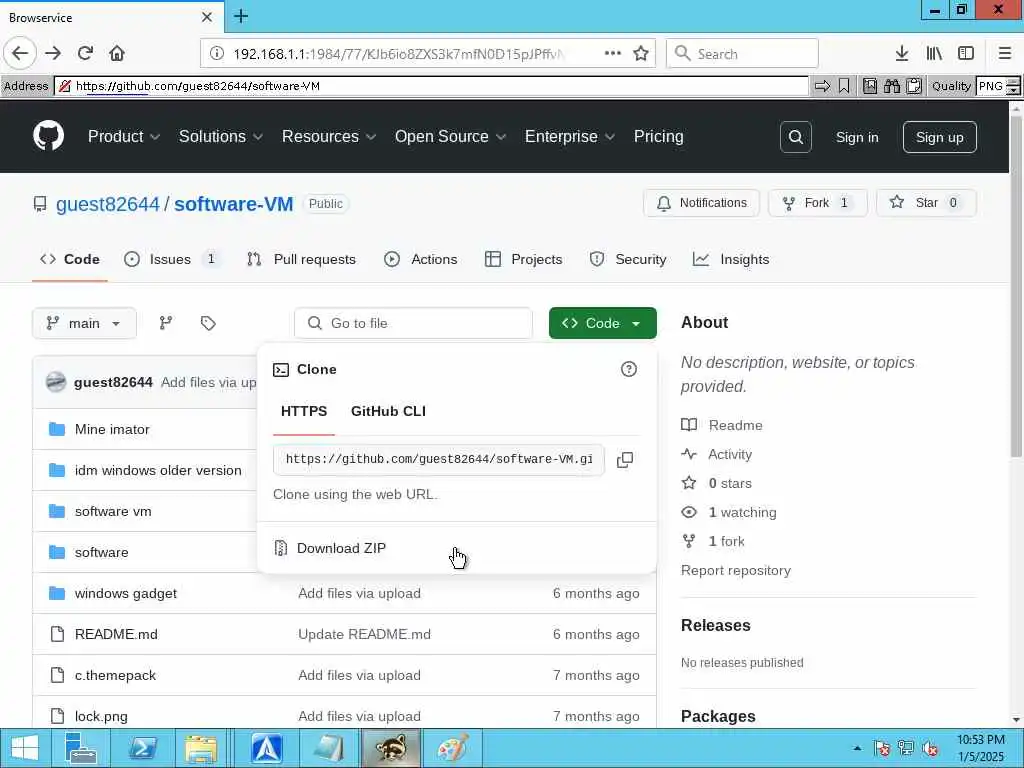Click the binoculars find icon
This screenshot has width=1024, height=768.
[x=892, y=86]
